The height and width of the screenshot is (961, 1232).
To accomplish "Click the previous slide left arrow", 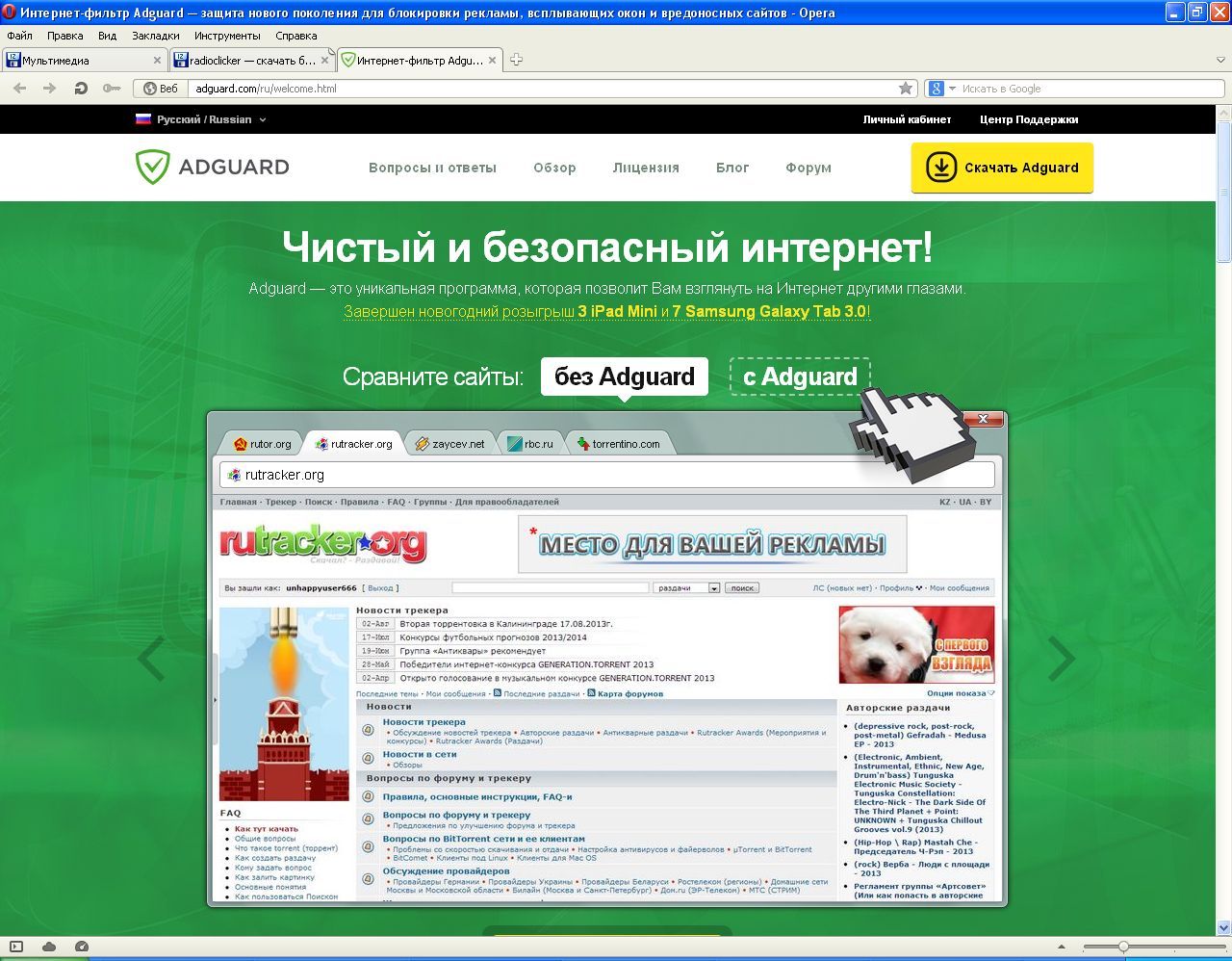I will click(x=151, y=660).
